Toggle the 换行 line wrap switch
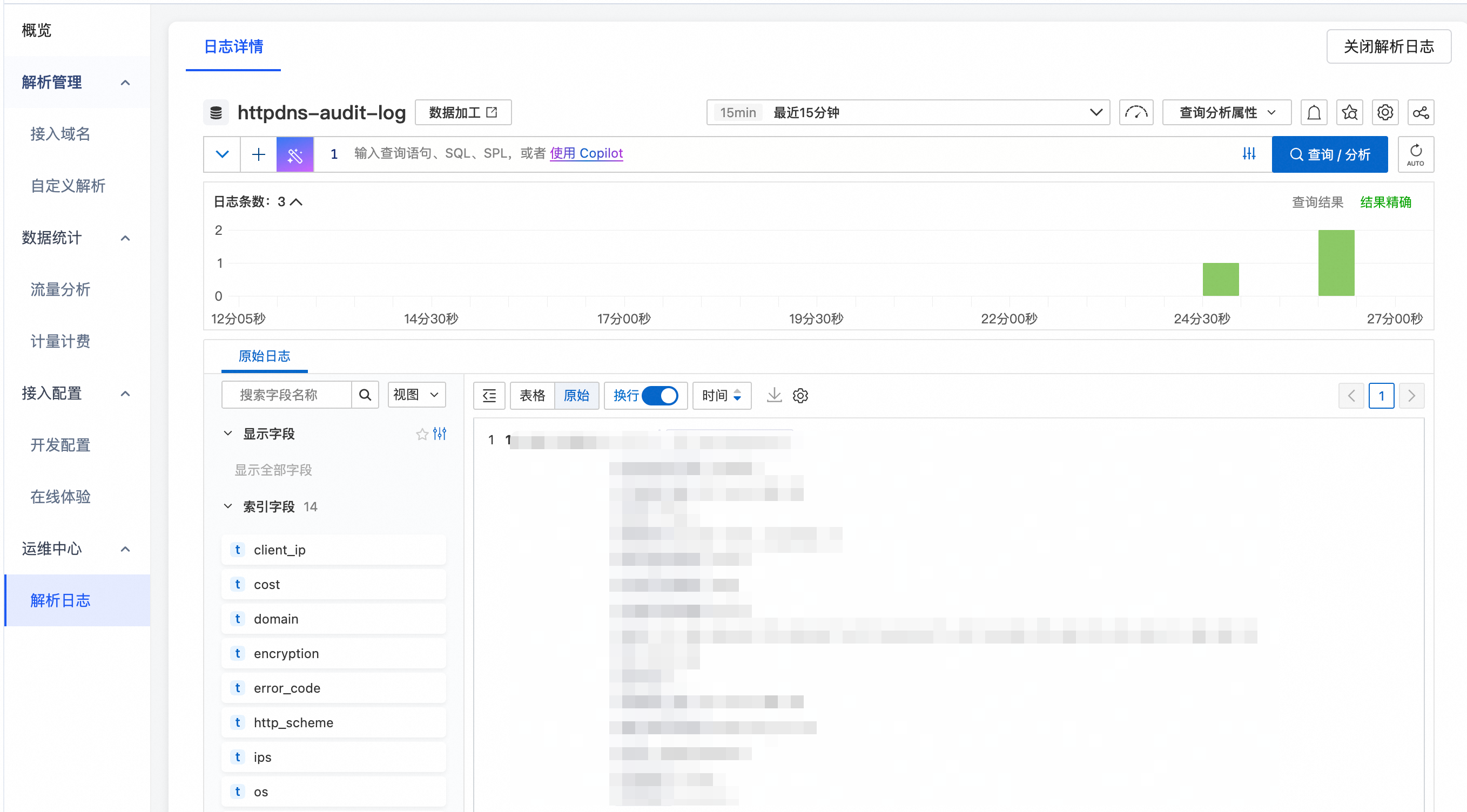Viewport: 1467px width, 812px height. coord(660,395)
